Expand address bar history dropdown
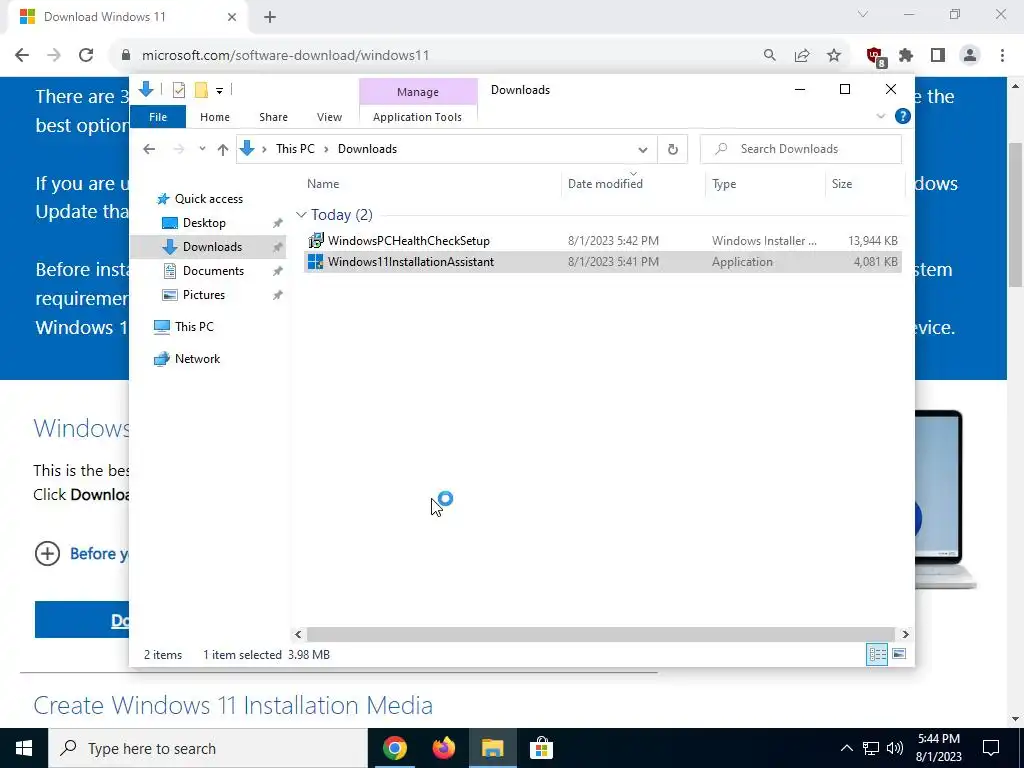 point(643,150)
